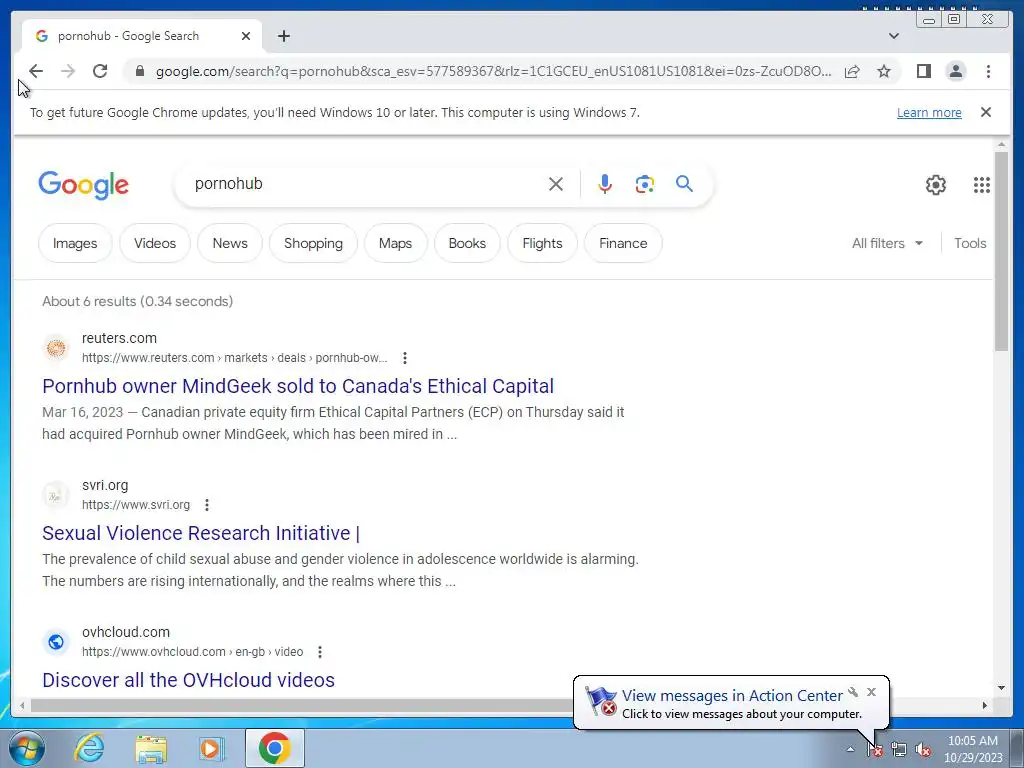Image resolution: width=1024 pixels, height=768 pixels.
Task: Open more options for the ovhcloud.com result
Action: point(320,652)
